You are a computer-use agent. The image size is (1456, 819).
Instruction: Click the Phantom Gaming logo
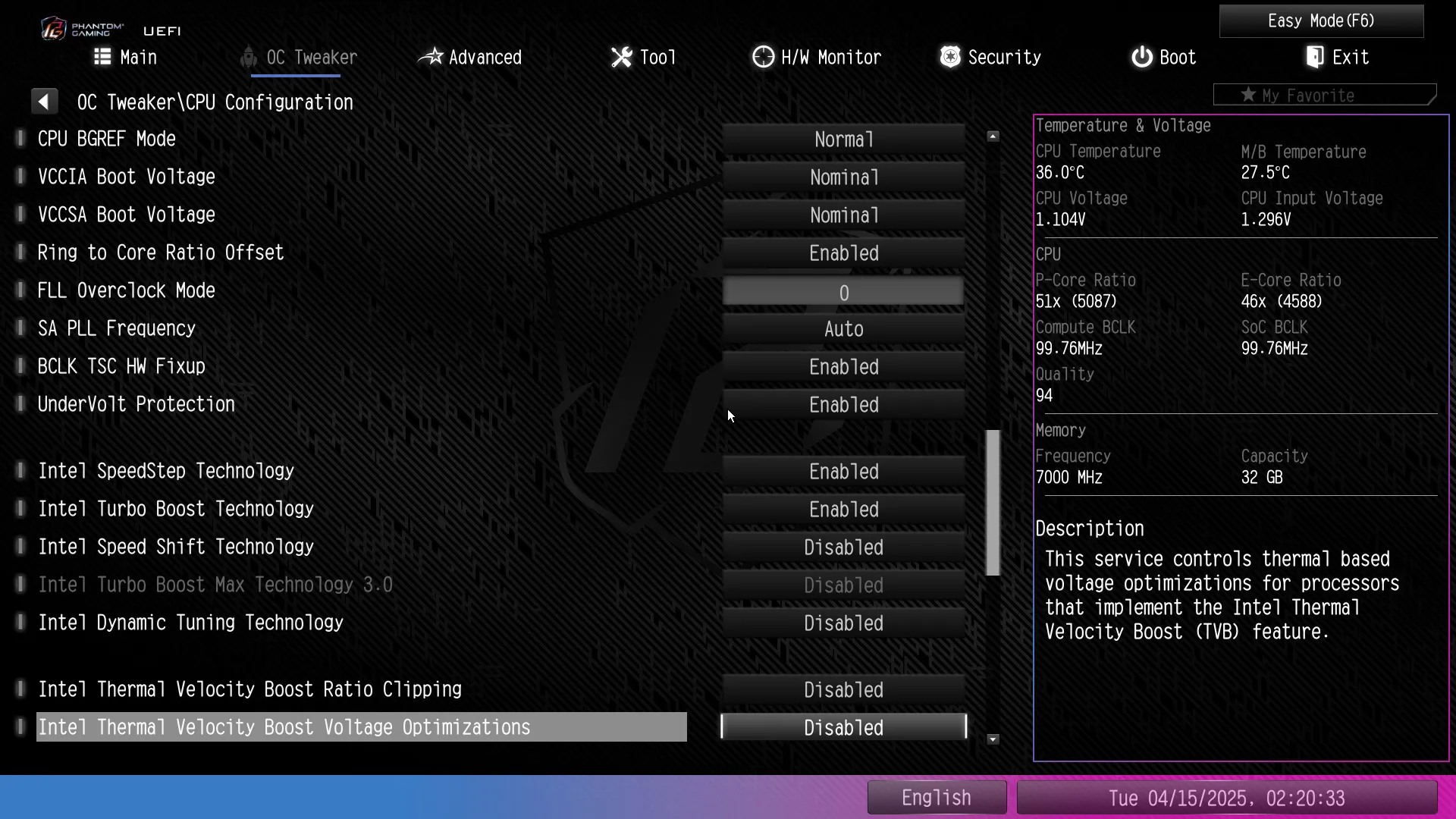point(82,29)
